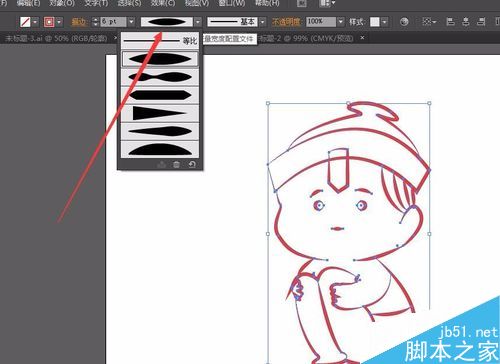Click the reset profiles icon
The image size is (500, 364).
click(x=192, y=164)
